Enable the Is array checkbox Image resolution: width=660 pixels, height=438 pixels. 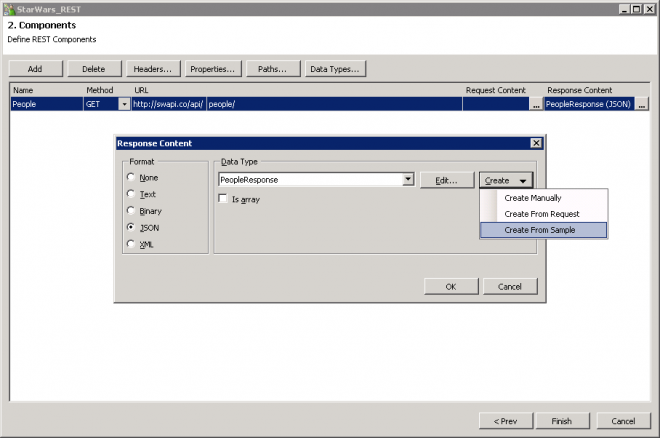pyautogui.click(x=223, y=199)
